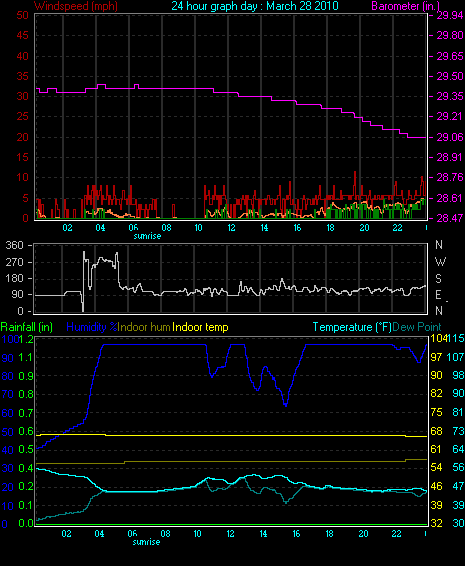Image resolution: width=465 pixels, height=566 pixels.
Task: Click the 24 hour graph day title
Action: [x=255, y=6]
